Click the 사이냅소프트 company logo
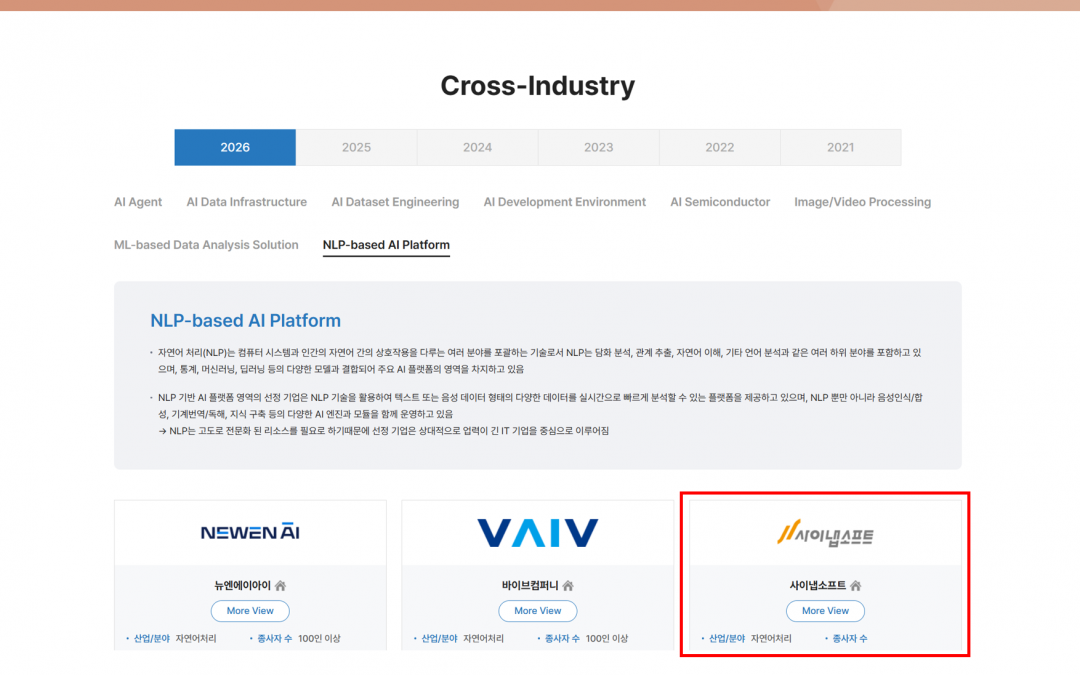The height and width of the screenshot is (675, 1080). [x=825, y=534]
